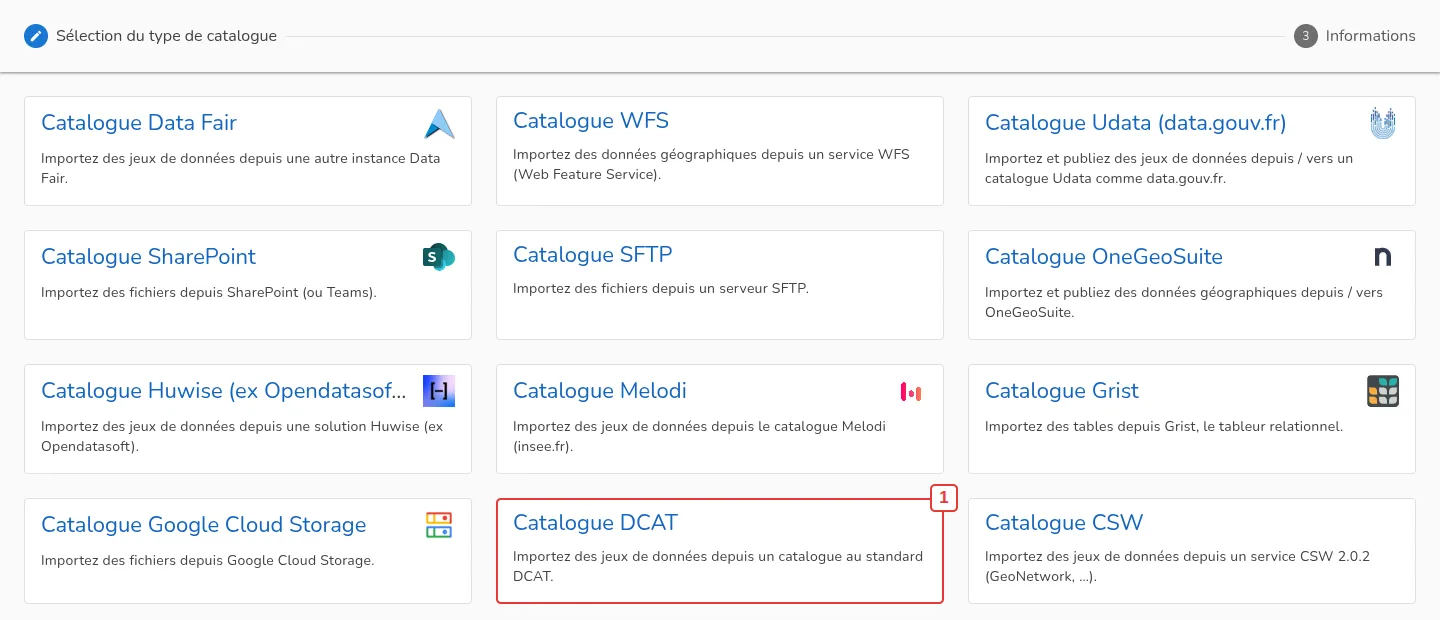Click the Data Fair logo icon
Viewport: 1440px width, 620px height.
pyautogui.click(x=439, y=123)
